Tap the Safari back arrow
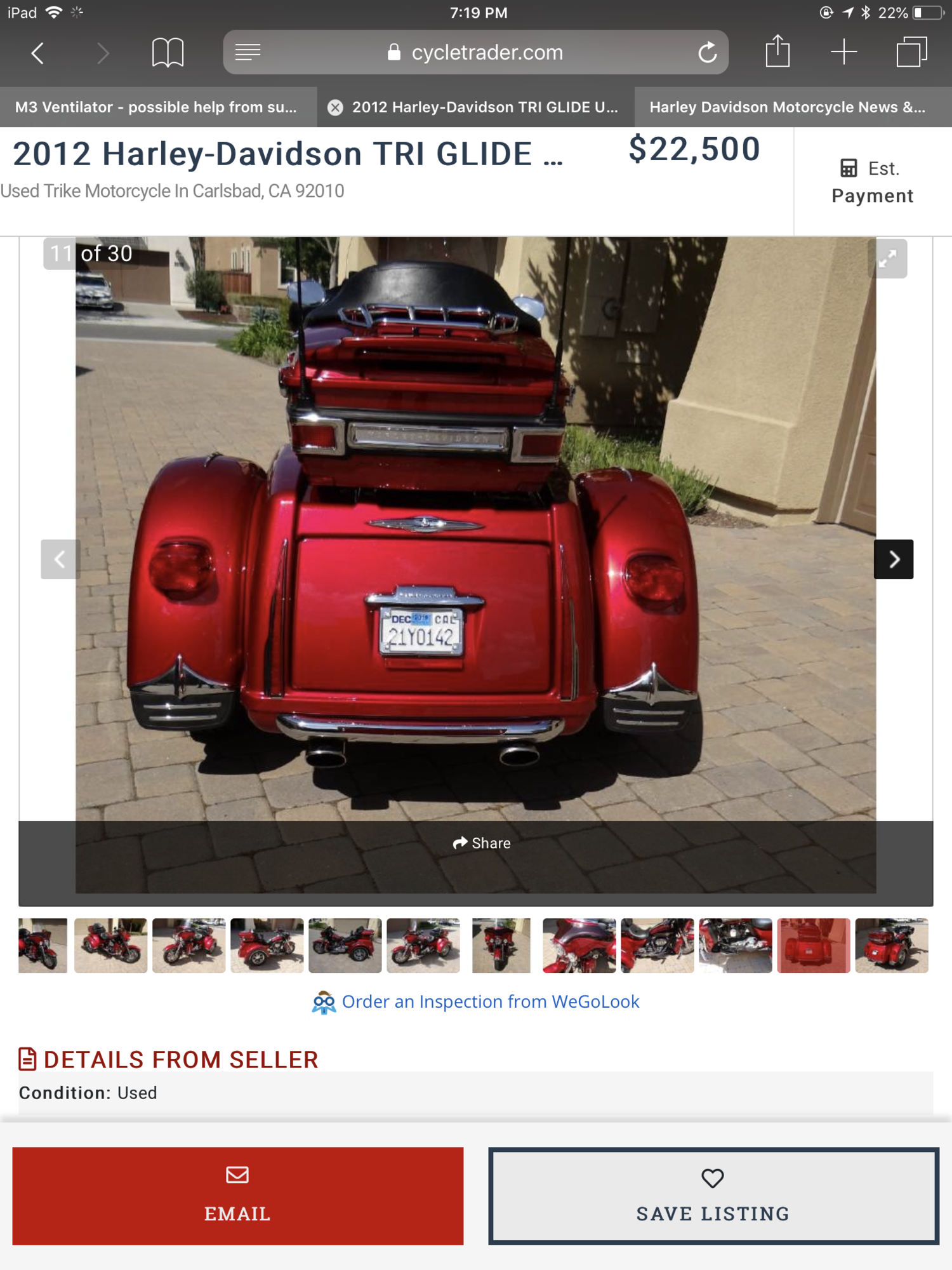 [38, 53]
